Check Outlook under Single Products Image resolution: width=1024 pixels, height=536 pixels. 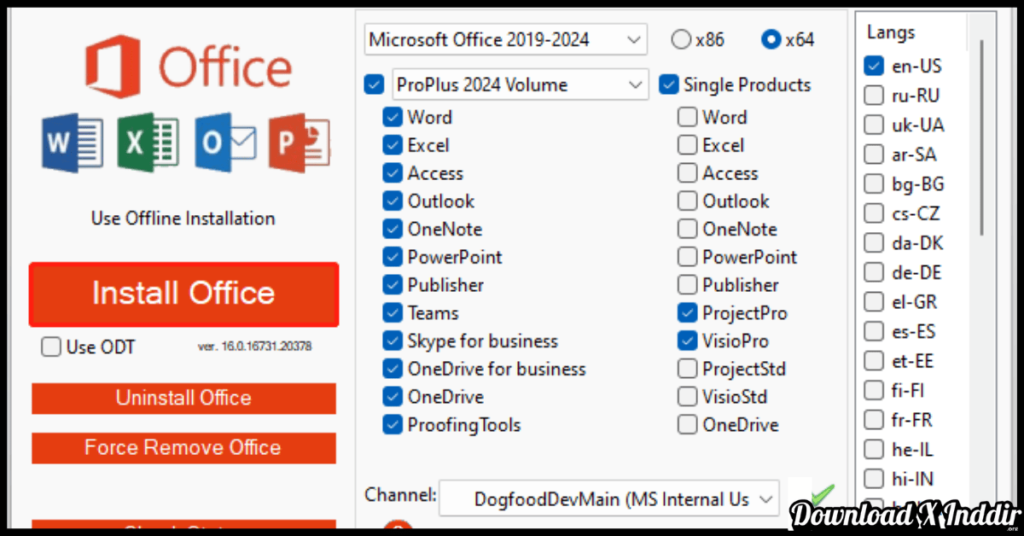(687, 201)
